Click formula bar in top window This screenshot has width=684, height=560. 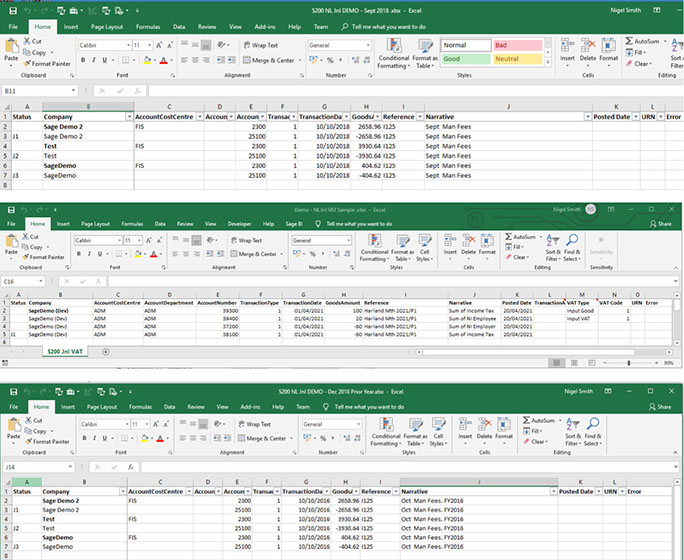[414, 91]
